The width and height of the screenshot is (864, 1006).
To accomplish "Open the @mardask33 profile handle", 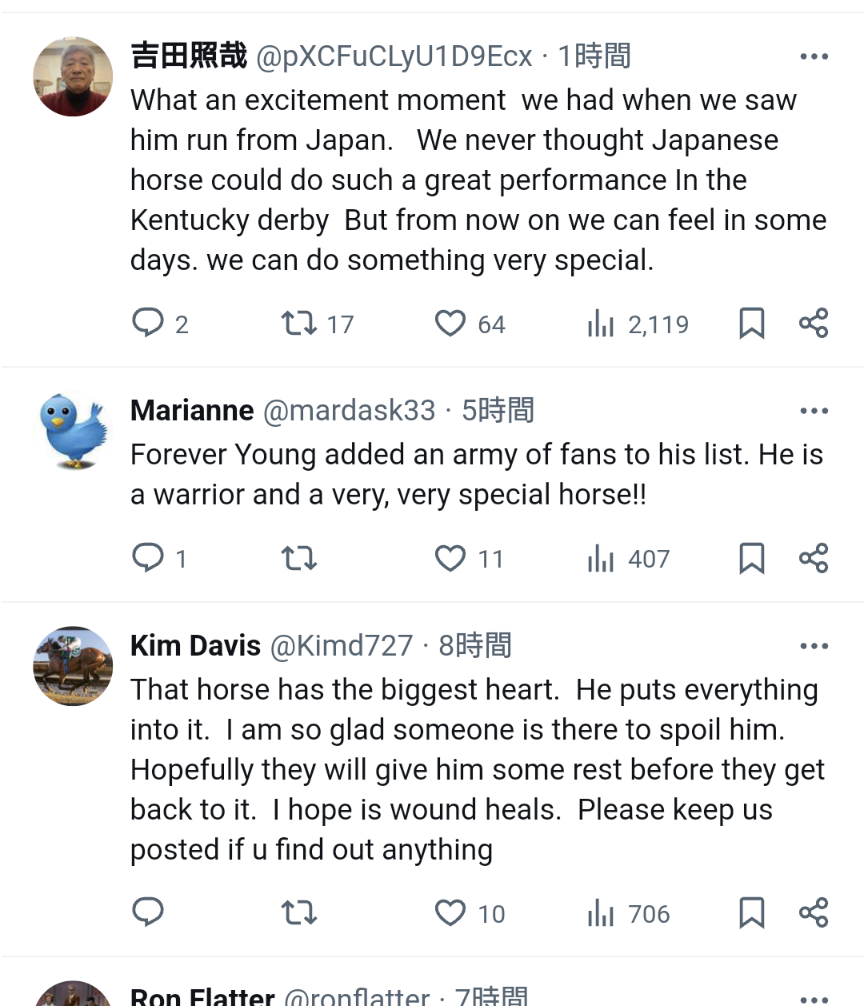I will coord(349,411).
